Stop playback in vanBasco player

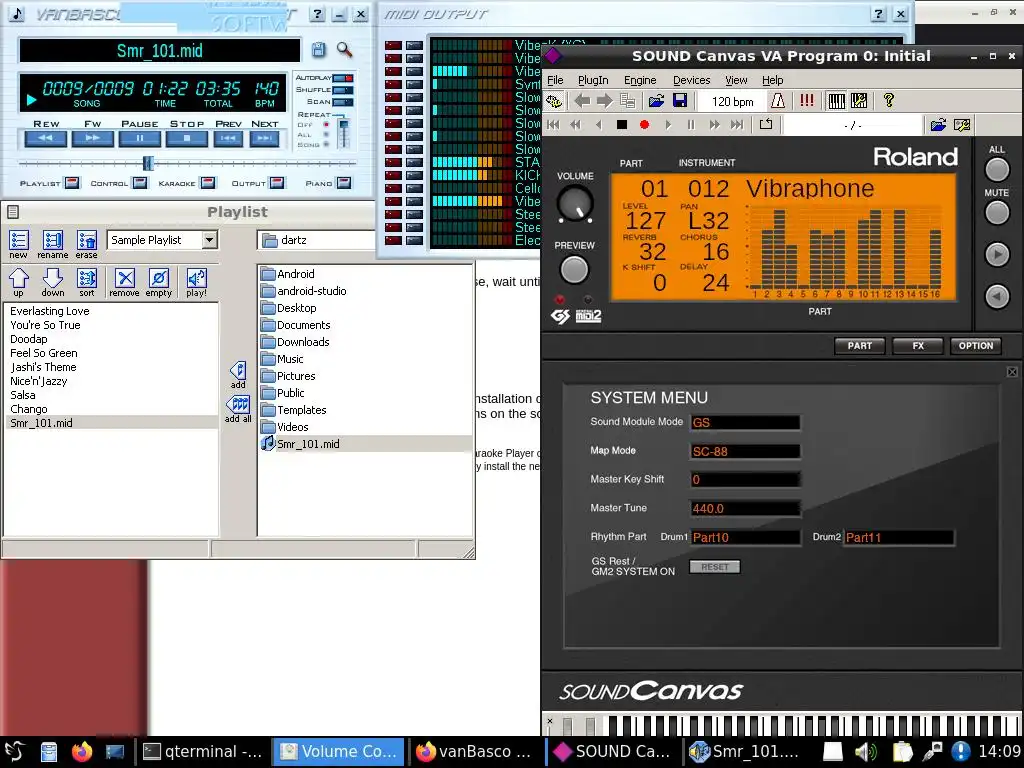pos(187,138)
